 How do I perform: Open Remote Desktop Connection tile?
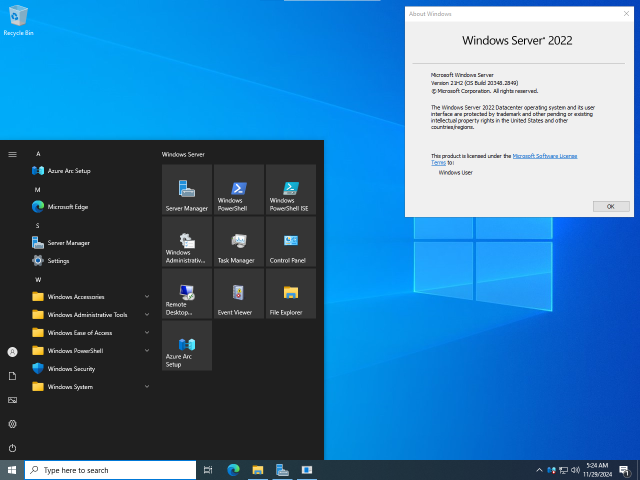point(187,293)
